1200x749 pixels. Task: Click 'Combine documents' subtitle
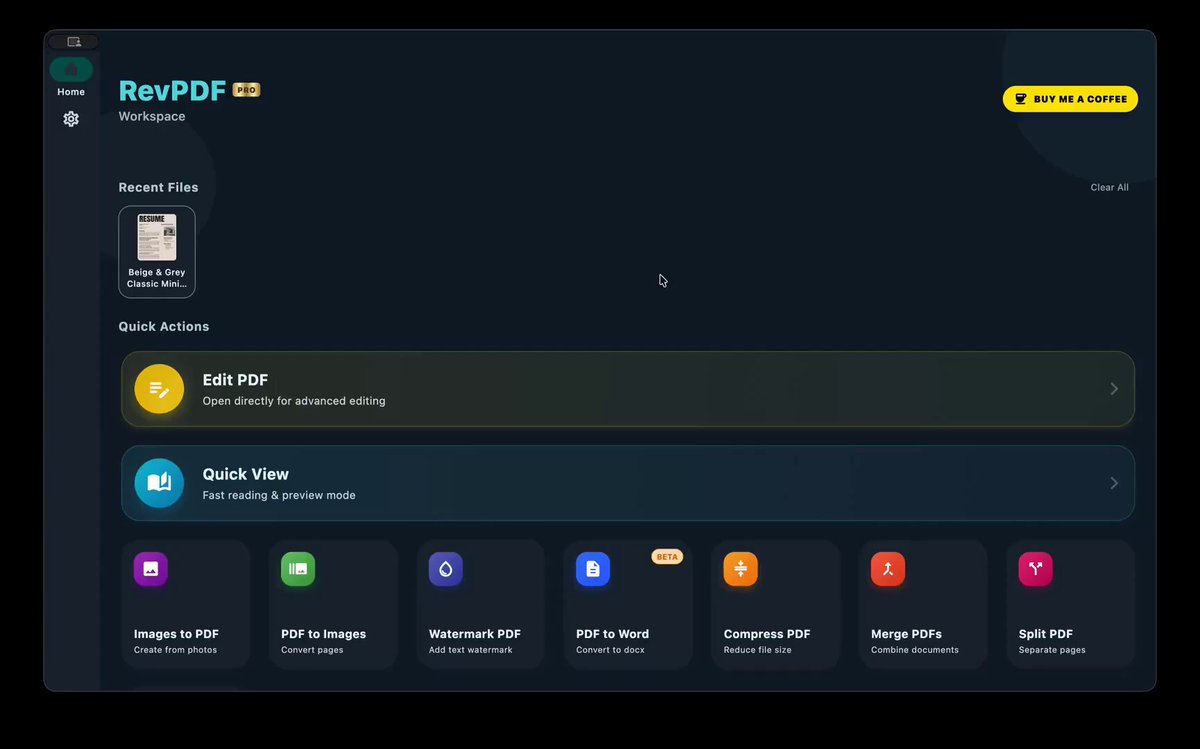[915, 650]
